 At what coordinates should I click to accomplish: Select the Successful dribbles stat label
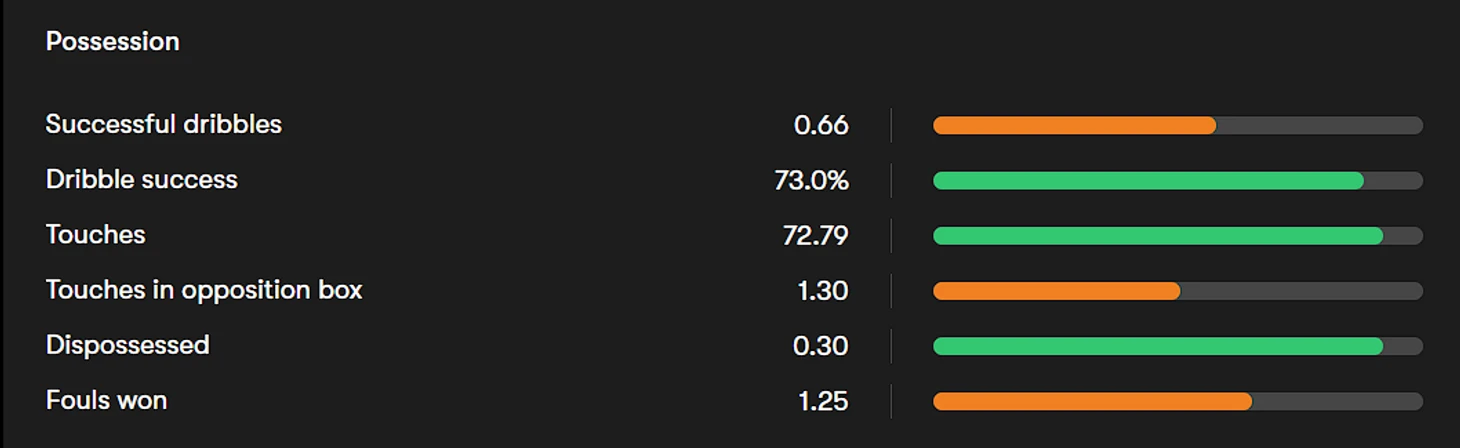point(164,124)
